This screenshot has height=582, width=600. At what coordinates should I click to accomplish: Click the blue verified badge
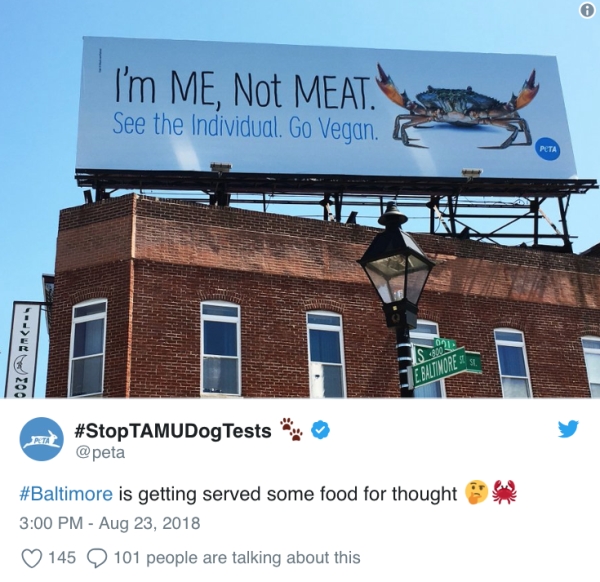tap(323, 430)
